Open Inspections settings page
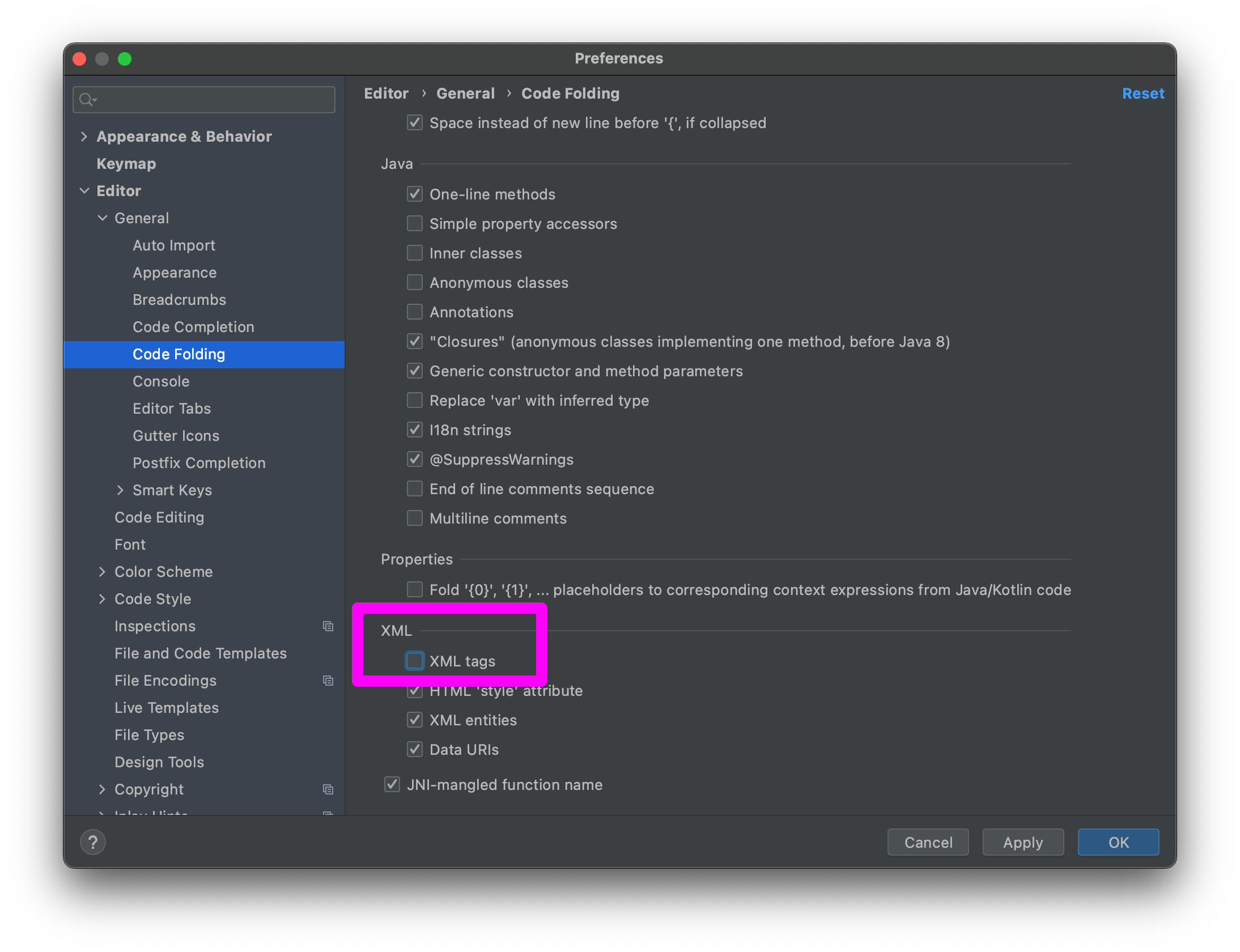Viewport: 1240px width, 952px height. click(155, 626)
